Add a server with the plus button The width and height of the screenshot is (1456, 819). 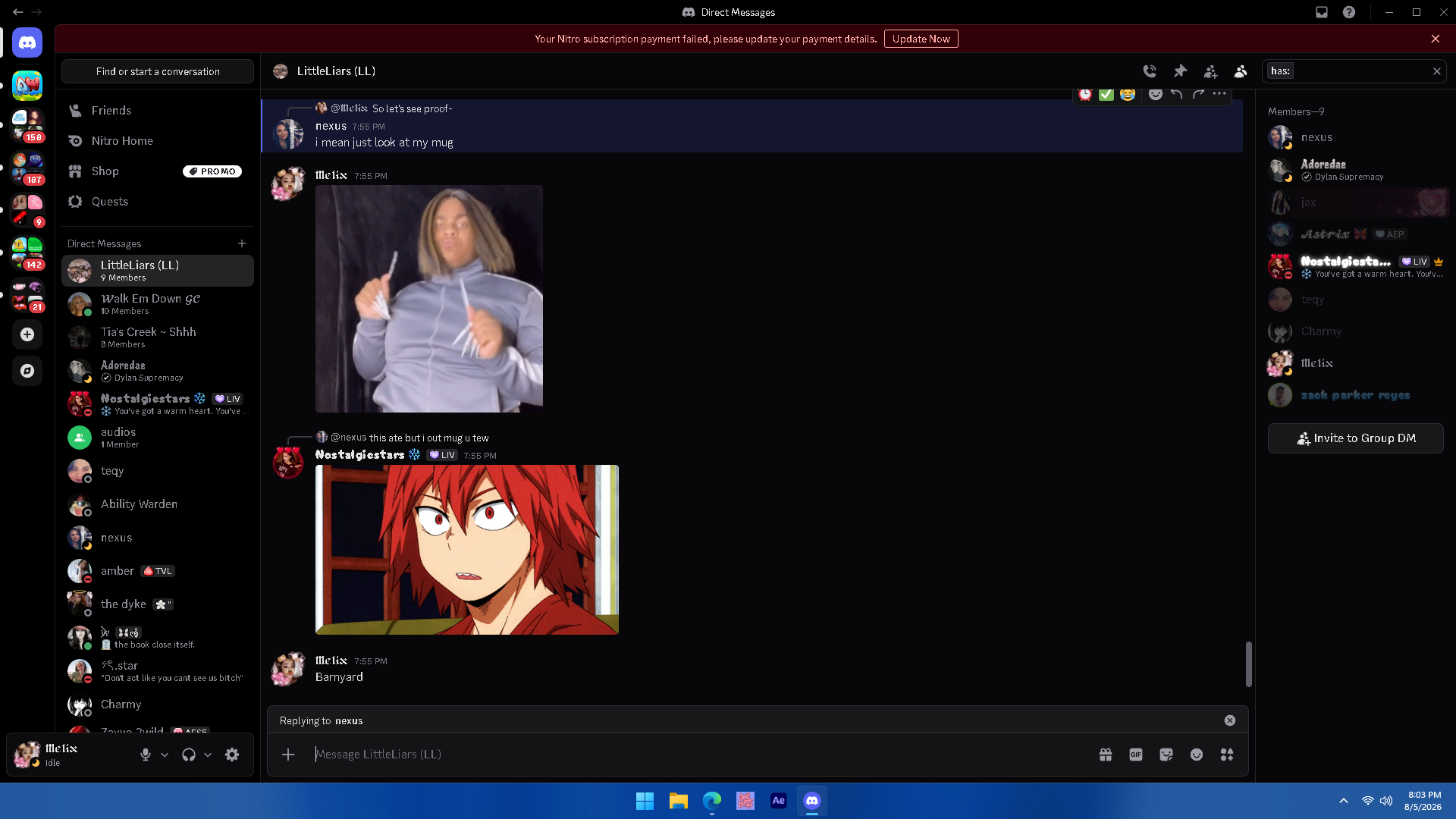pyautogui.click(x=27, y=334)
